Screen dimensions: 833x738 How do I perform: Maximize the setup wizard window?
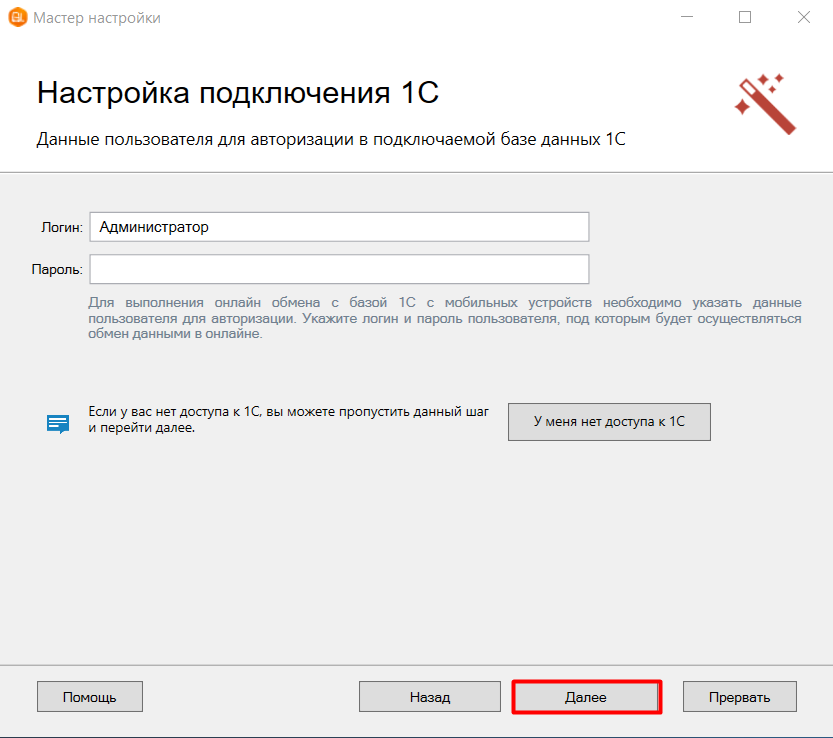coord(745,18)
